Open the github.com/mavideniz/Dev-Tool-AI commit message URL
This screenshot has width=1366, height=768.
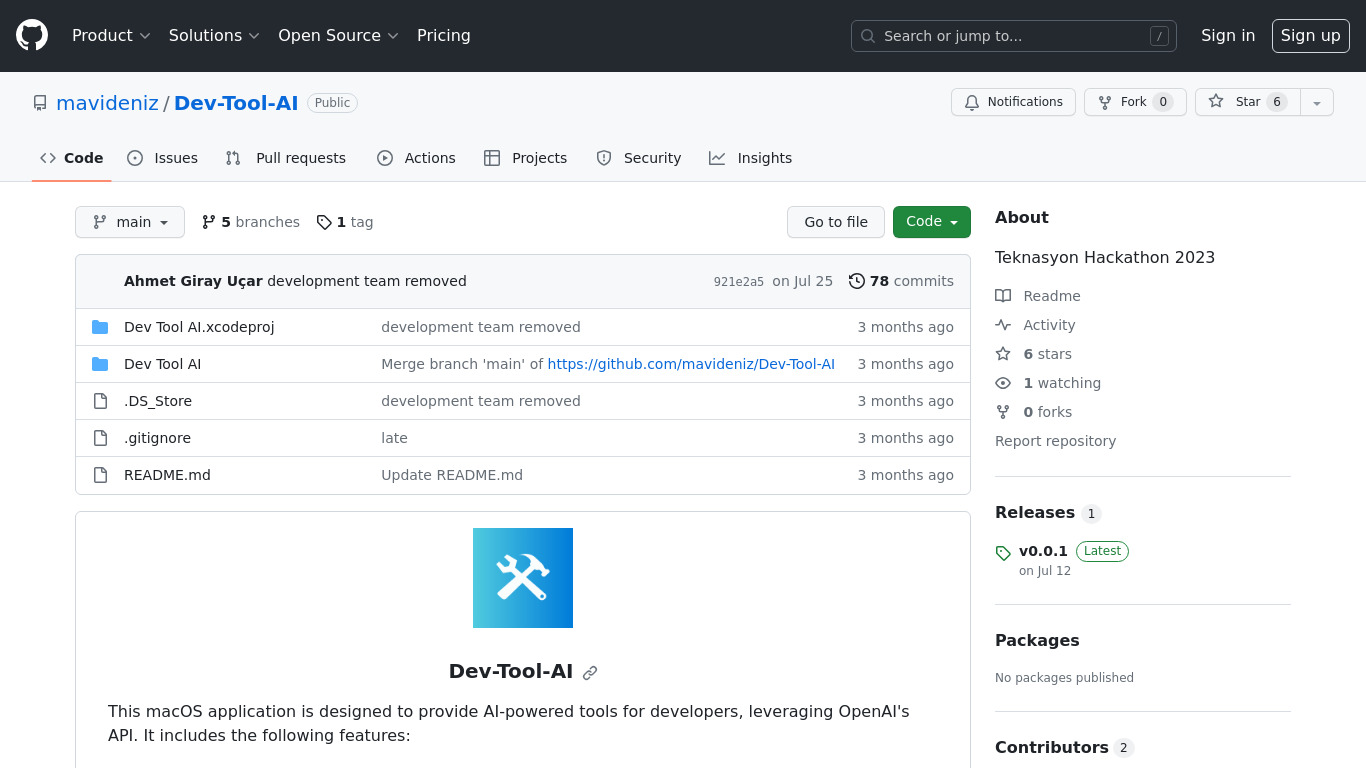[691, 364]
